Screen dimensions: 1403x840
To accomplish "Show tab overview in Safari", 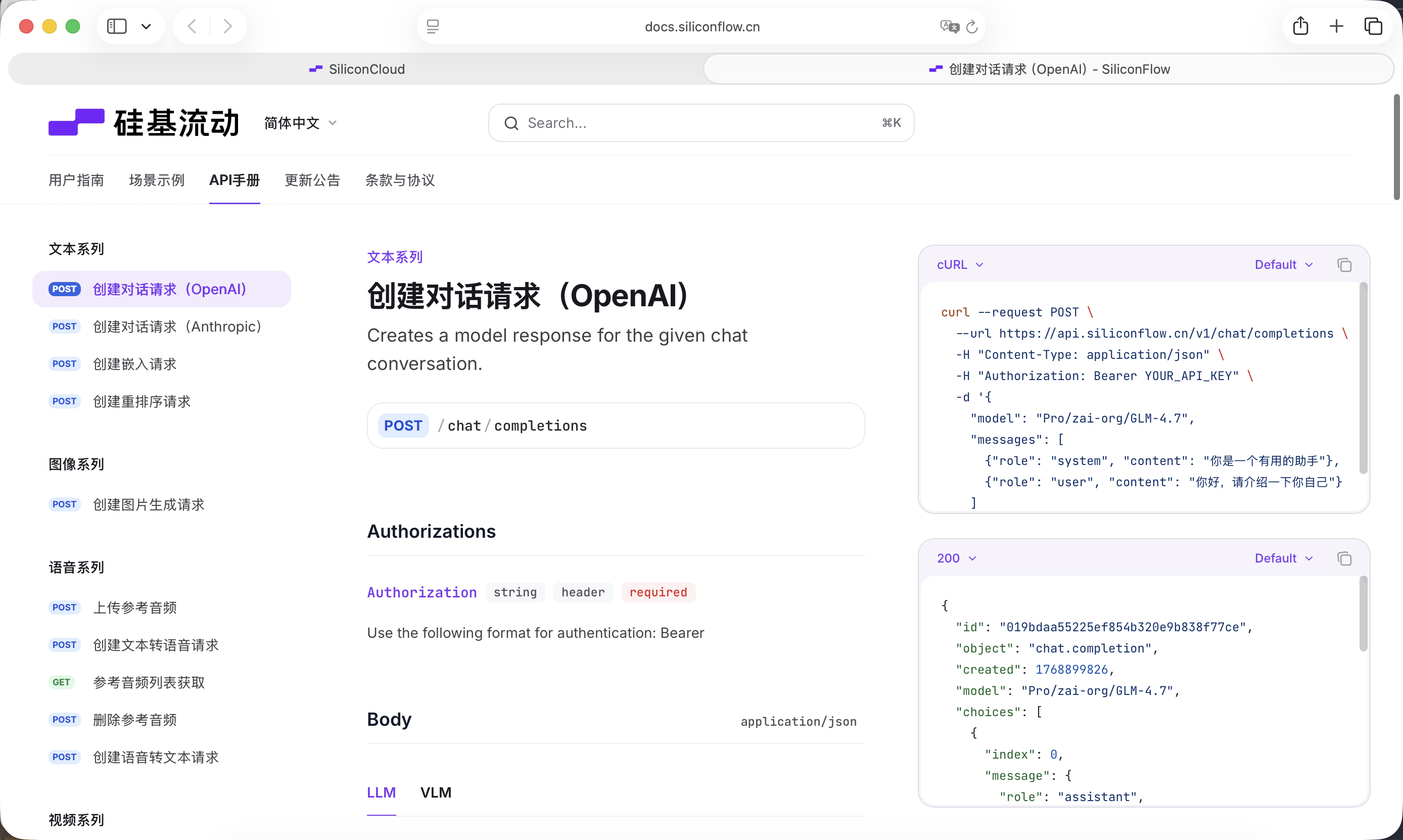I will click(x=1373, y=26).
